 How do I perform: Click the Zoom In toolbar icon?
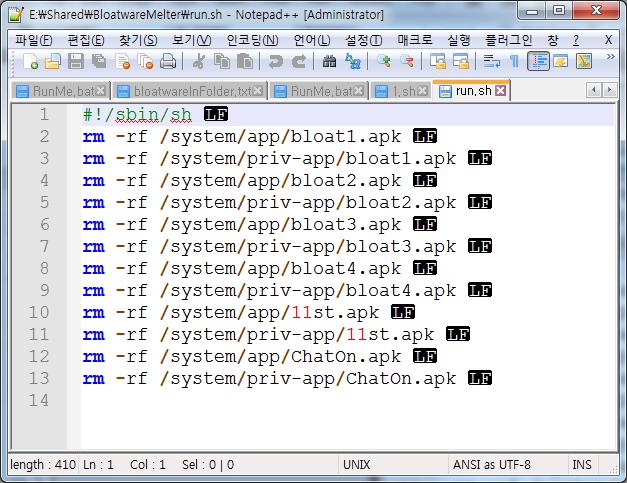[385, 62]
